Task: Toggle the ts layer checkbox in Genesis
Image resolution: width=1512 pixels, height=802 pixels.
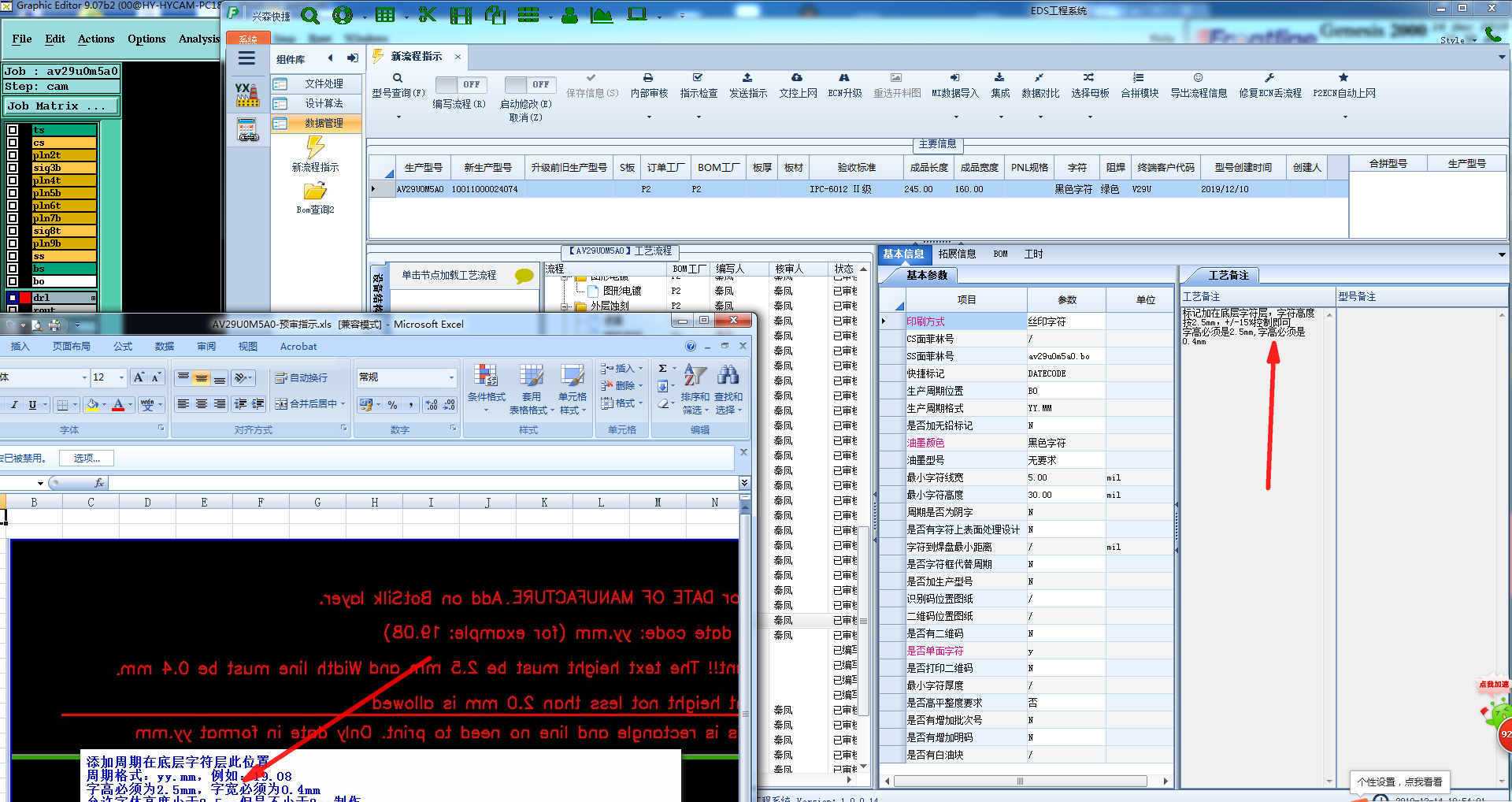Action: [x=13, y=130]
